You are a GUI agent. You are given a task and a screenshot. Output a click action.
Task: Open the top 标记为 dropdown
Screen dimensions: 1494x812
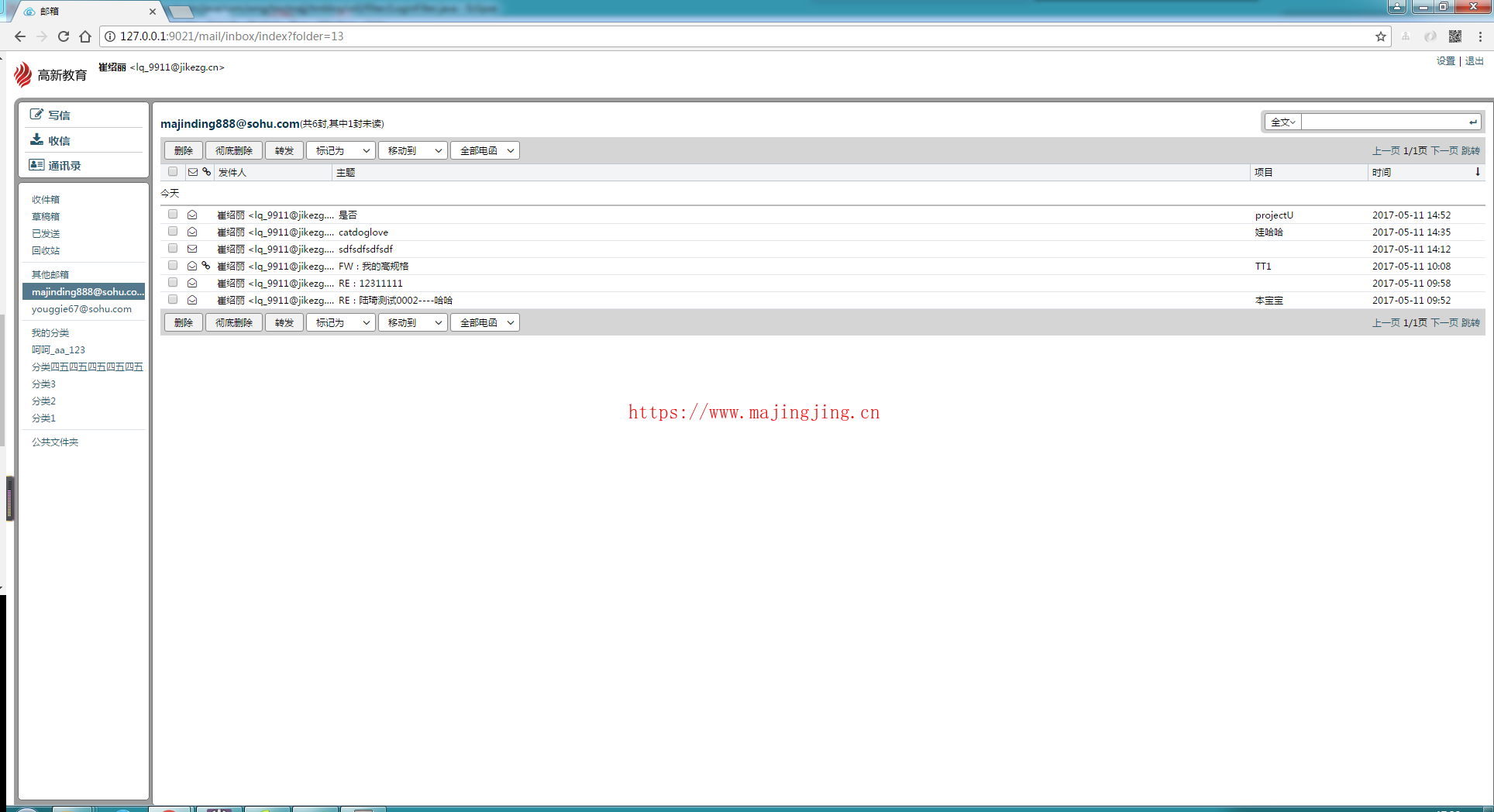(x=341, y=150)
